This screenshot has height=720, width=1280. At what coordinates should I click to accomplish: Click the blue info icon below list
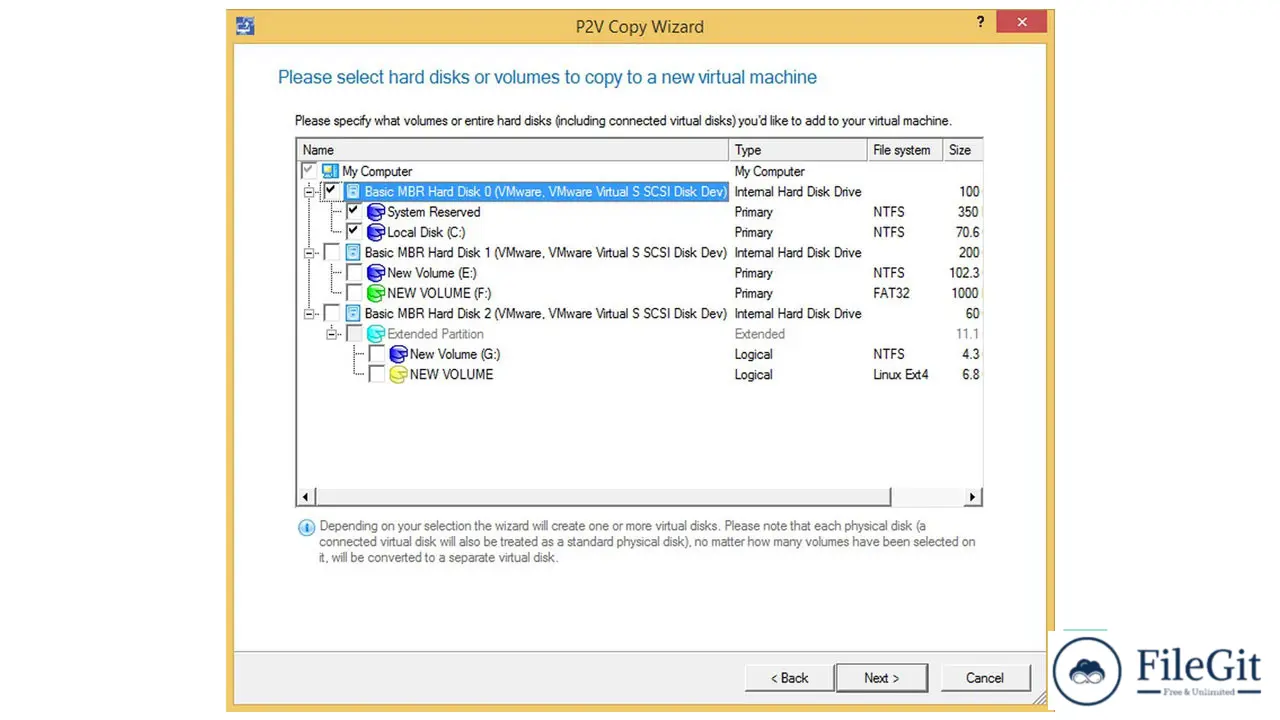coord(307,527)
